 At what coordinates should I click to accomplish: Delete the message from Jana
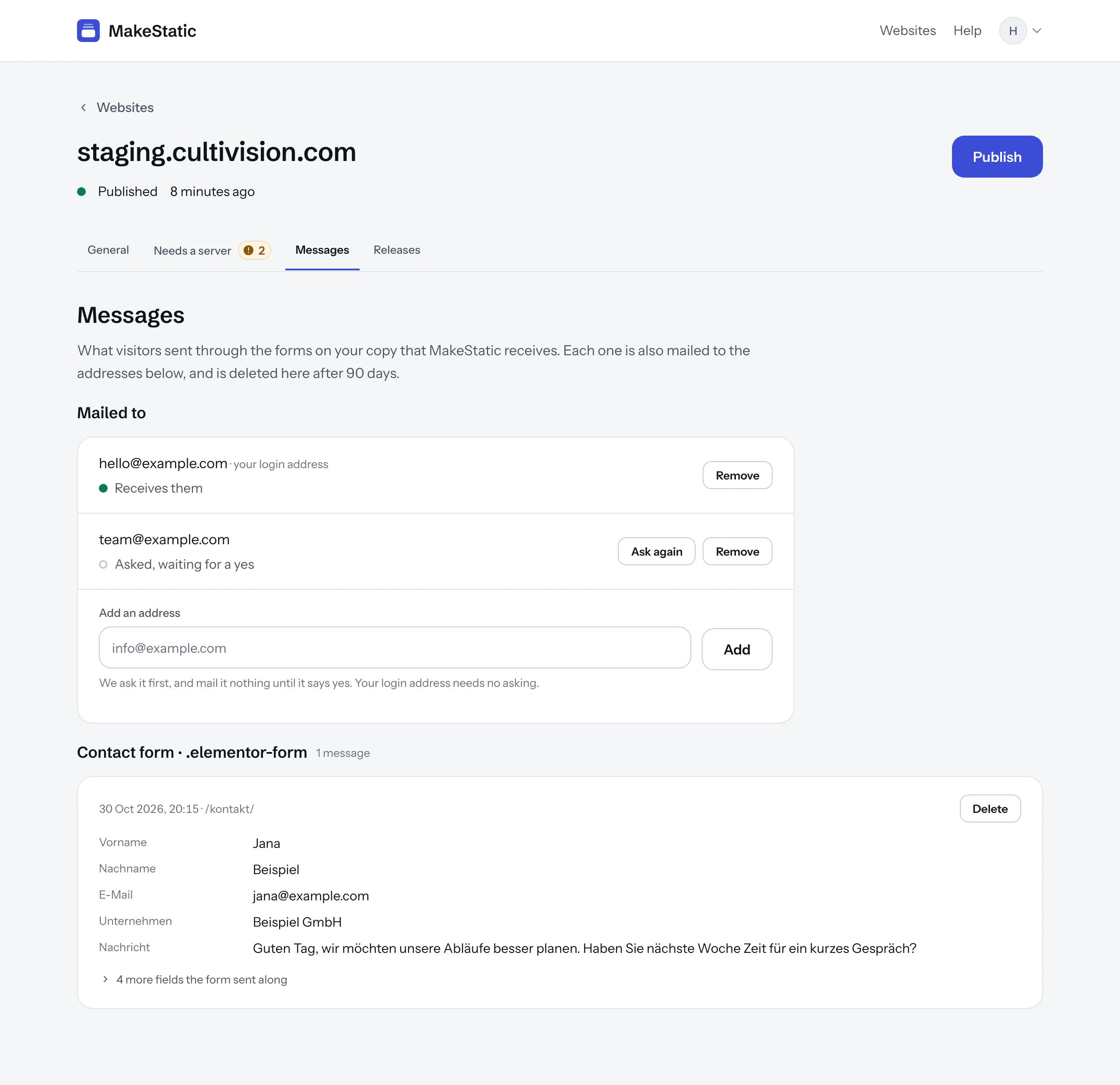pos(990,808)
